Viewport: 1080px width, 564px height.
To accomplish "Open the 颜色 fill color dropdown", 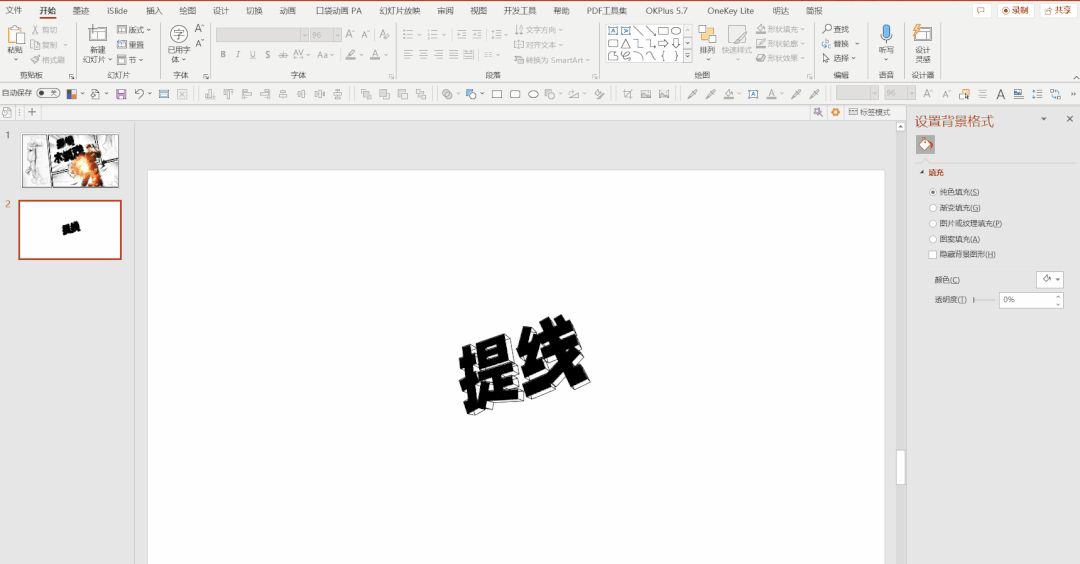I will [1050, 280].
